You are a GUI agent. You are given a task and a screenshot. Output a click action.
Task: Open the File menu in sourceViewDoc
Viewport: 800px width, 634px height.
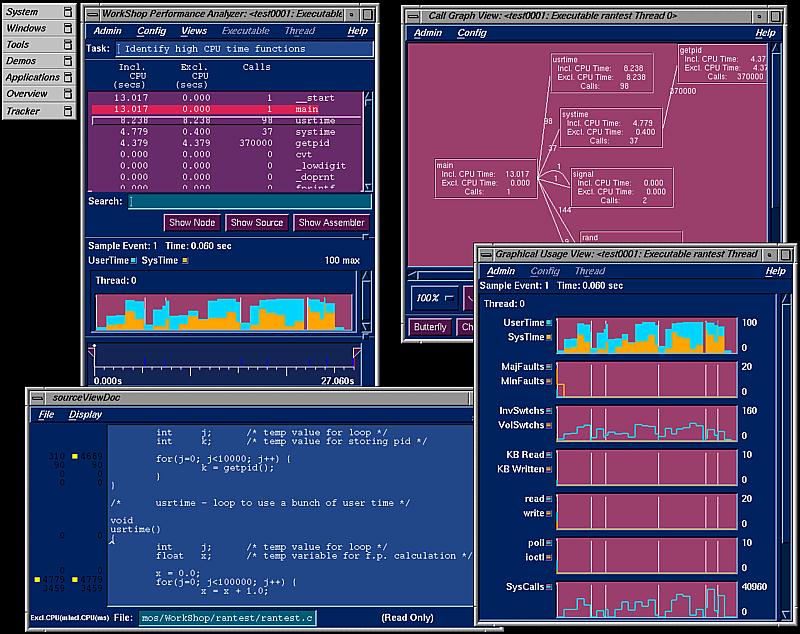(46, 414)
